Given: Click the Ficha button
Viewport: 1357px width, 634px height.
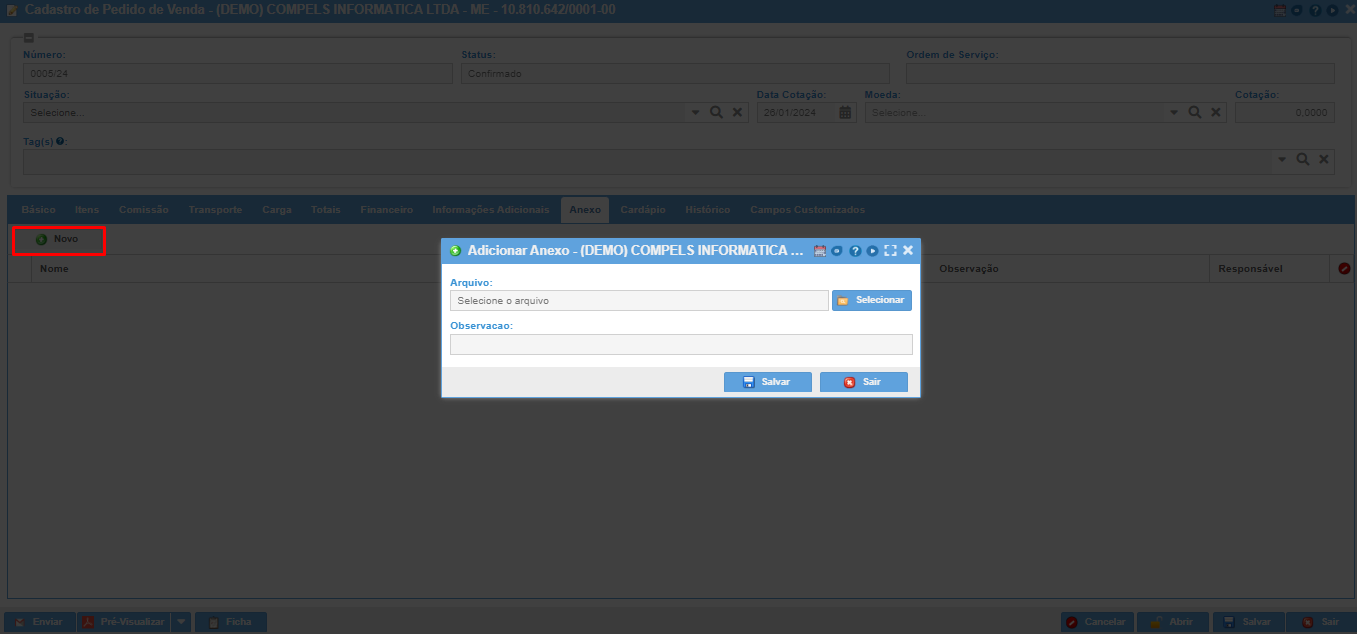Looking at the screenshot, I should tap(231, 622).
